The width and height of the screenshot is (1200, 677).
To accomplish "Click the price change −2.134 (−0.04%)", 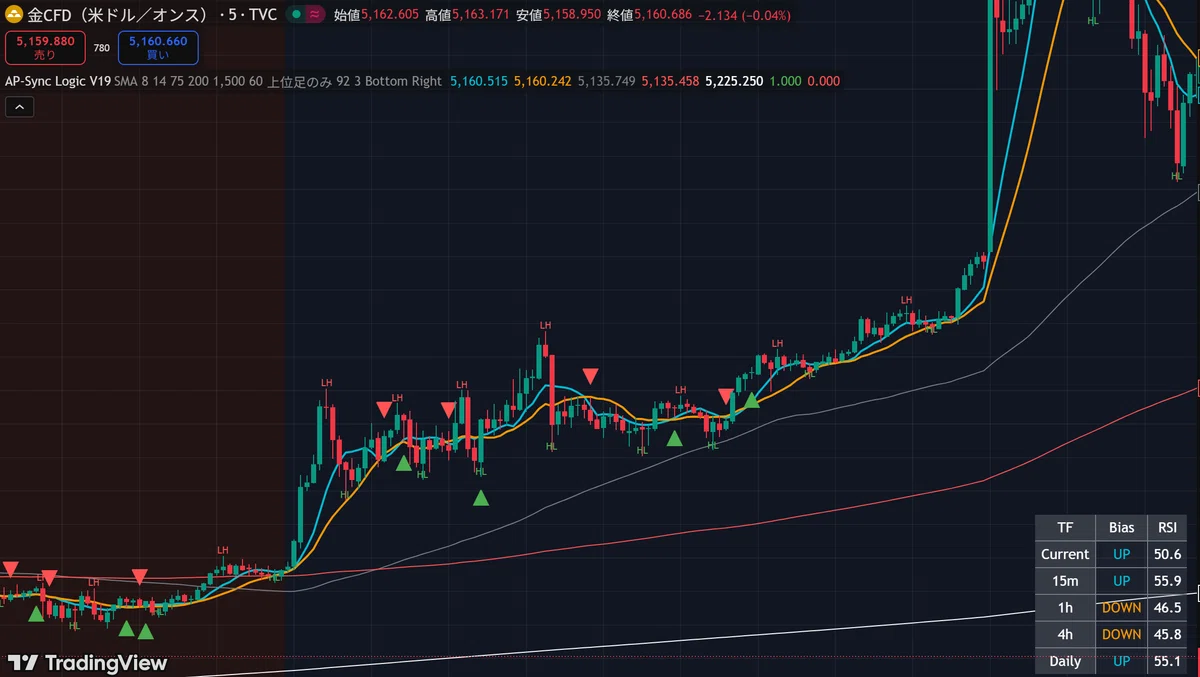I will click(x=744, y=16).
